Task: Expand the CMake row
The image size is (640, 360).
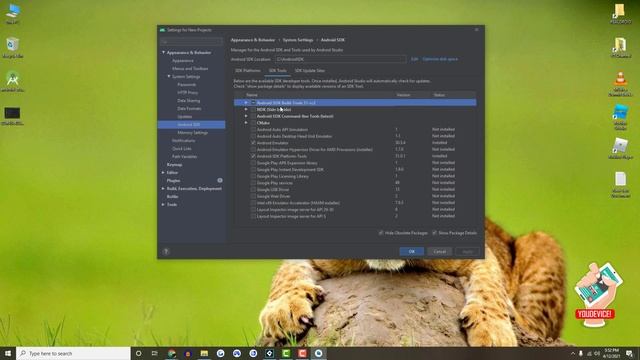Action: (246, 123)
